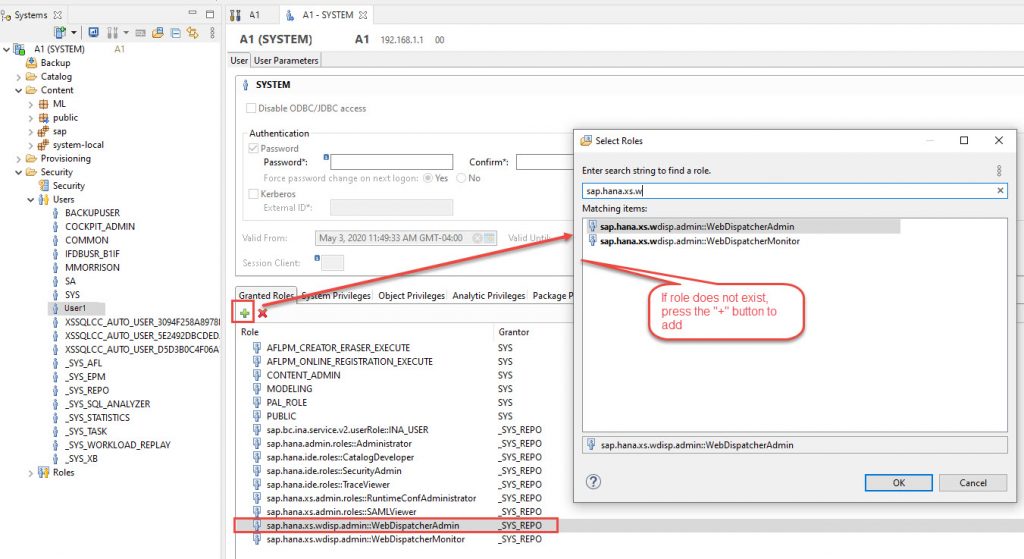This screenshot has height=559, width=1024.
Task: Select the Granted Roles tab
Action: 266,295
